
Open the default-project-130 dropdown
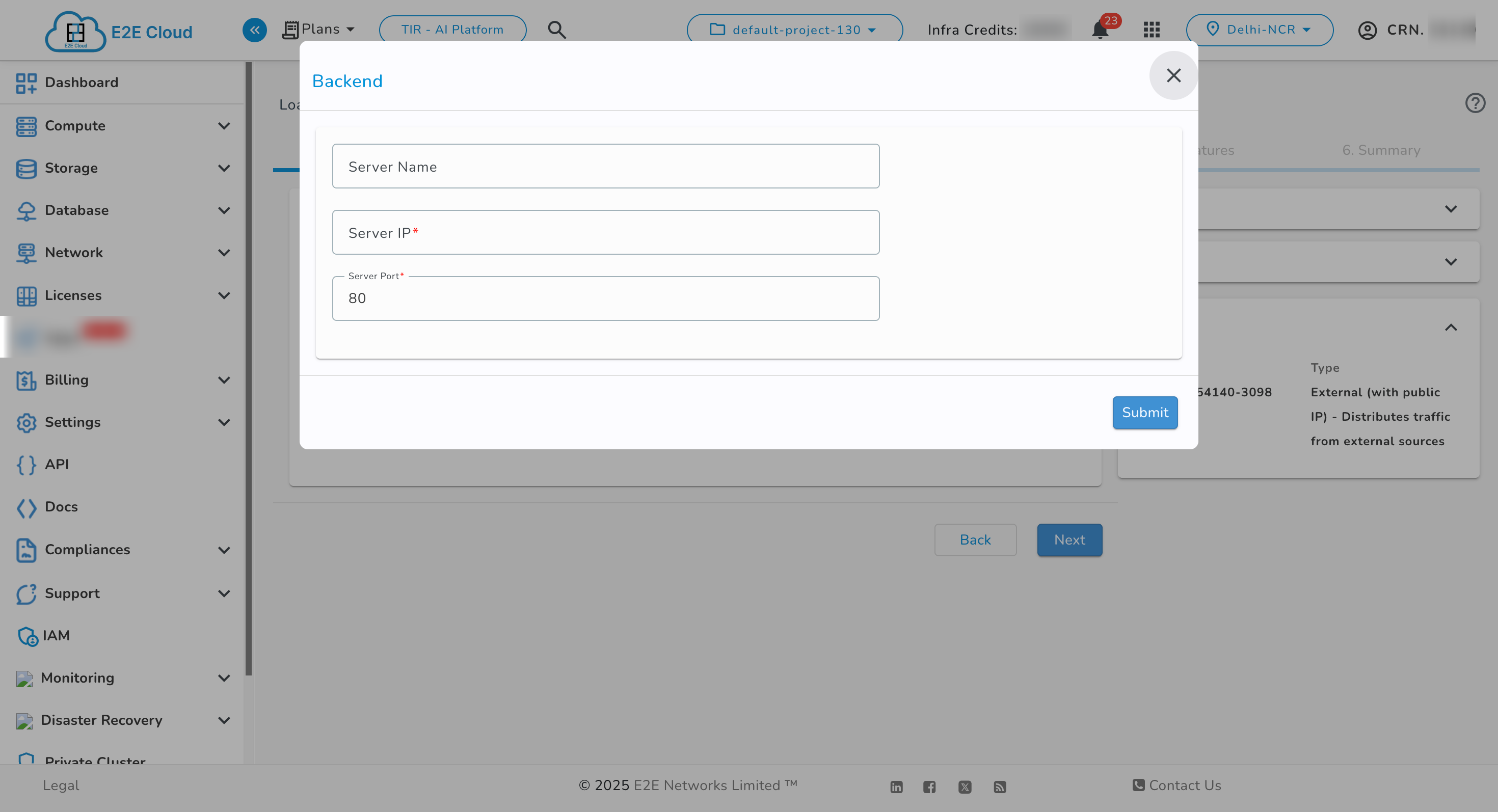(794, 29)
